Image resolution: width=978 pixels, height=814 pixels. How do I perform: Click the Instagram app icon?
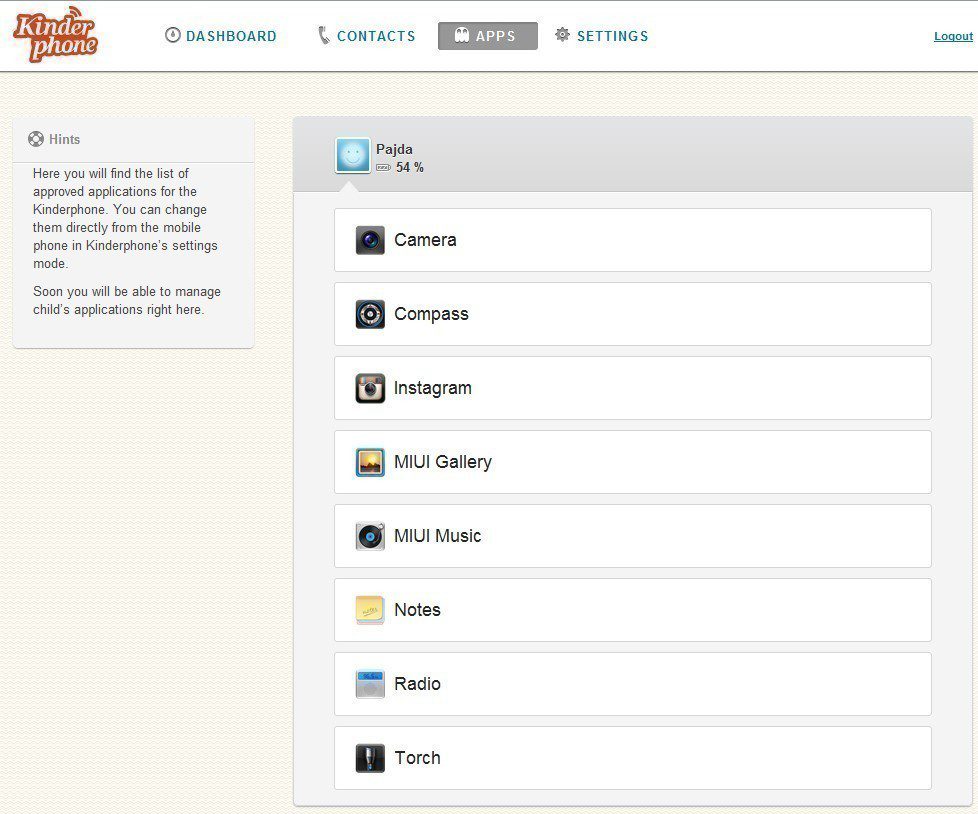[370, 388]
